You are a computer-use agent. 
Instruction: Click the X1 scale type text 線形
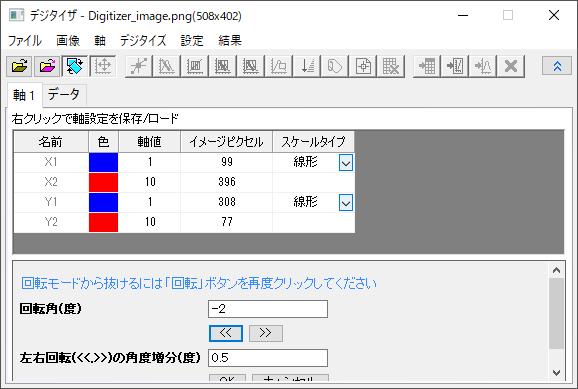(x=305, y=162)
